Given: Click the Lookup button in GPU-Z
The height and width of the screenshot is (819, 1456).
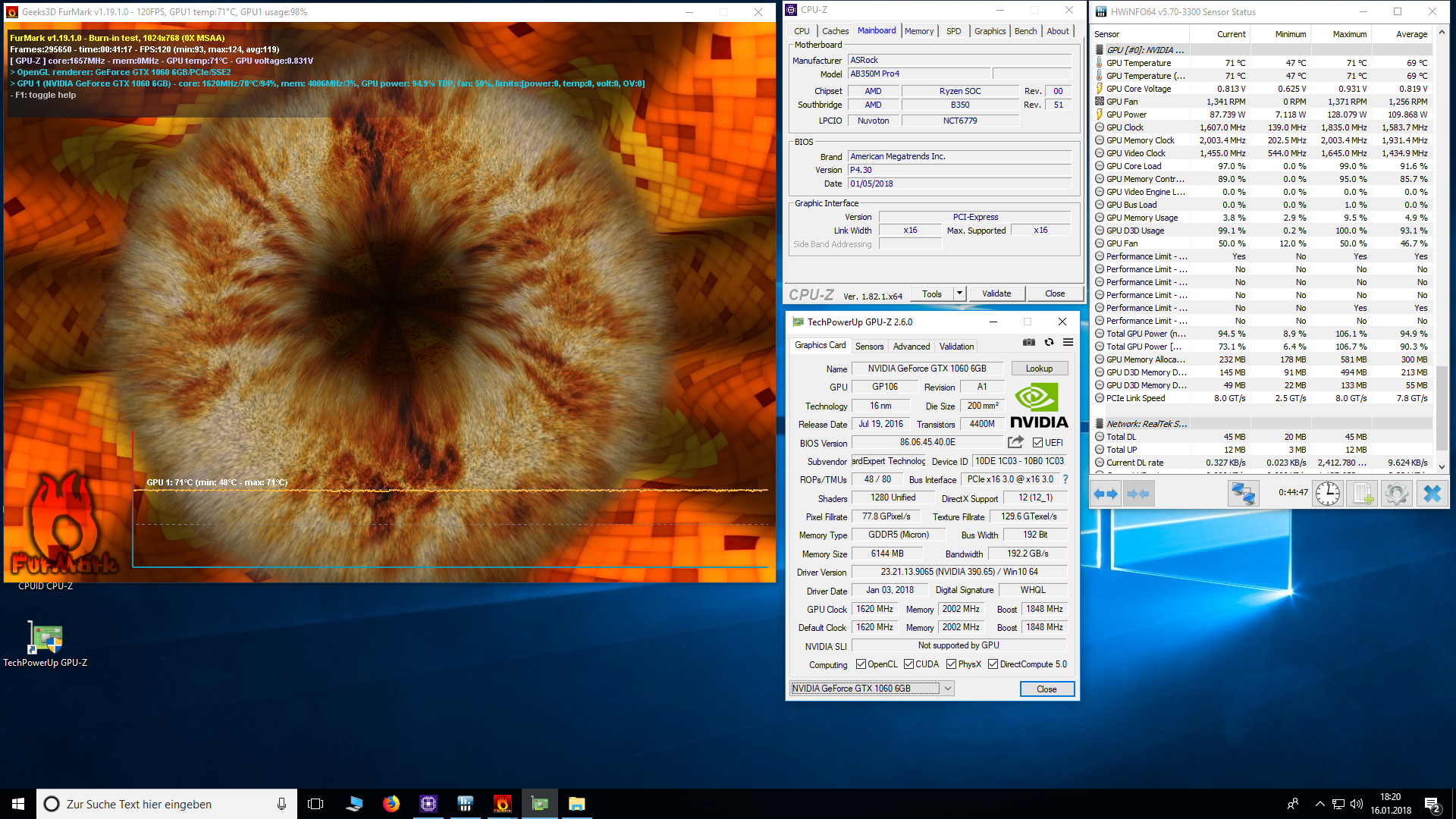Looking at the screenshot, I should click(1039, 369).
